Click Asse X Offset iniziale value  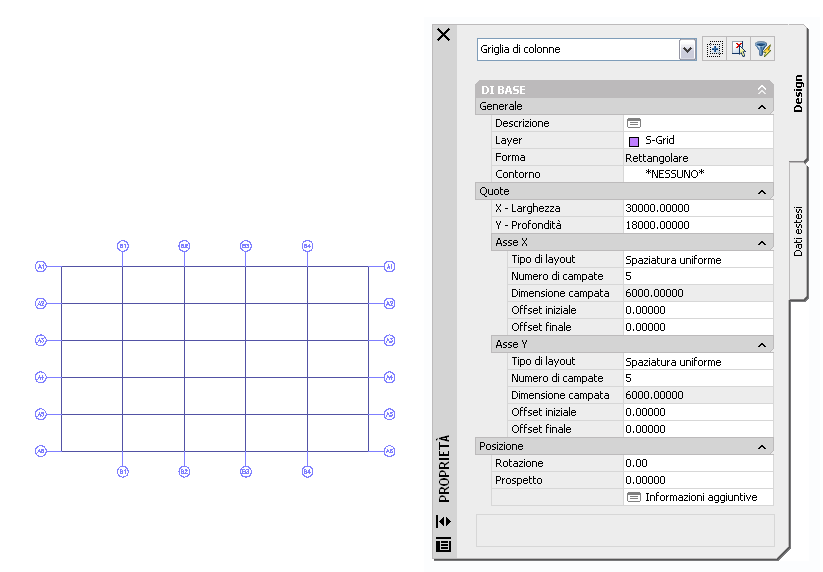tap(698, 310)
